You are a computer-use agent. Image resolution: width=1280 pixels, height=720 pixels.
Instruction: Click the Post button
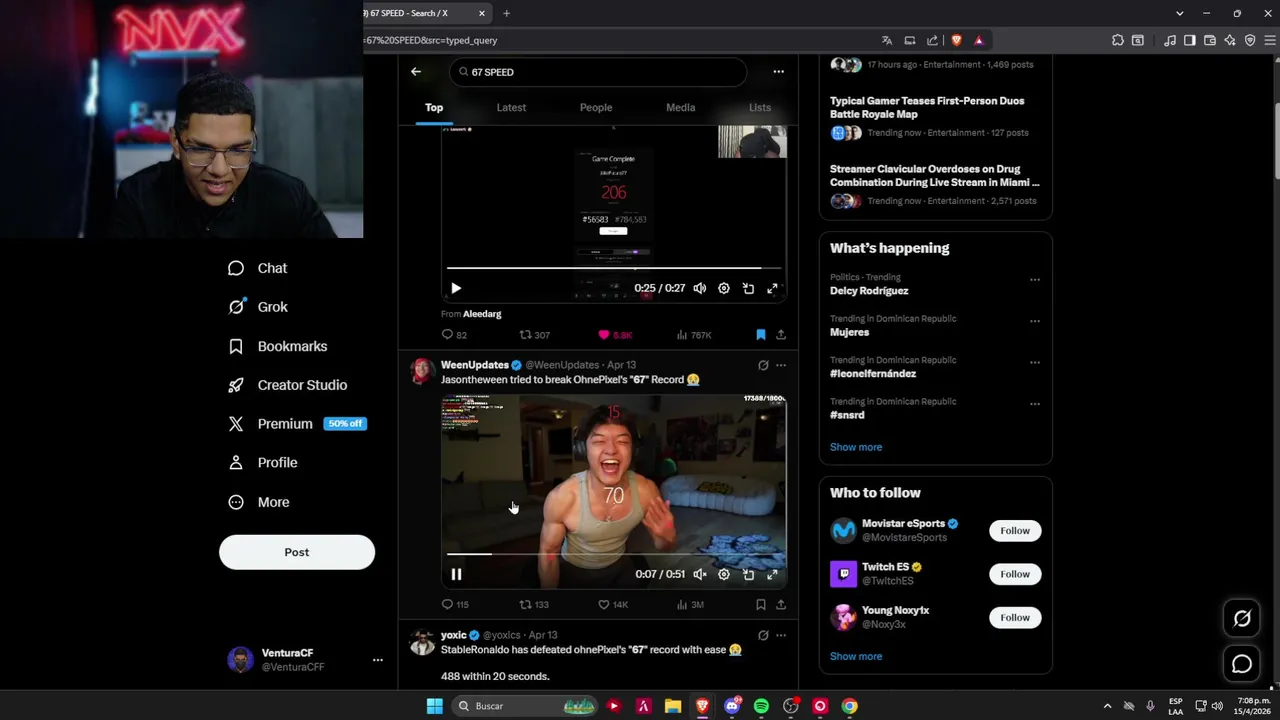(x=297, y=552)
